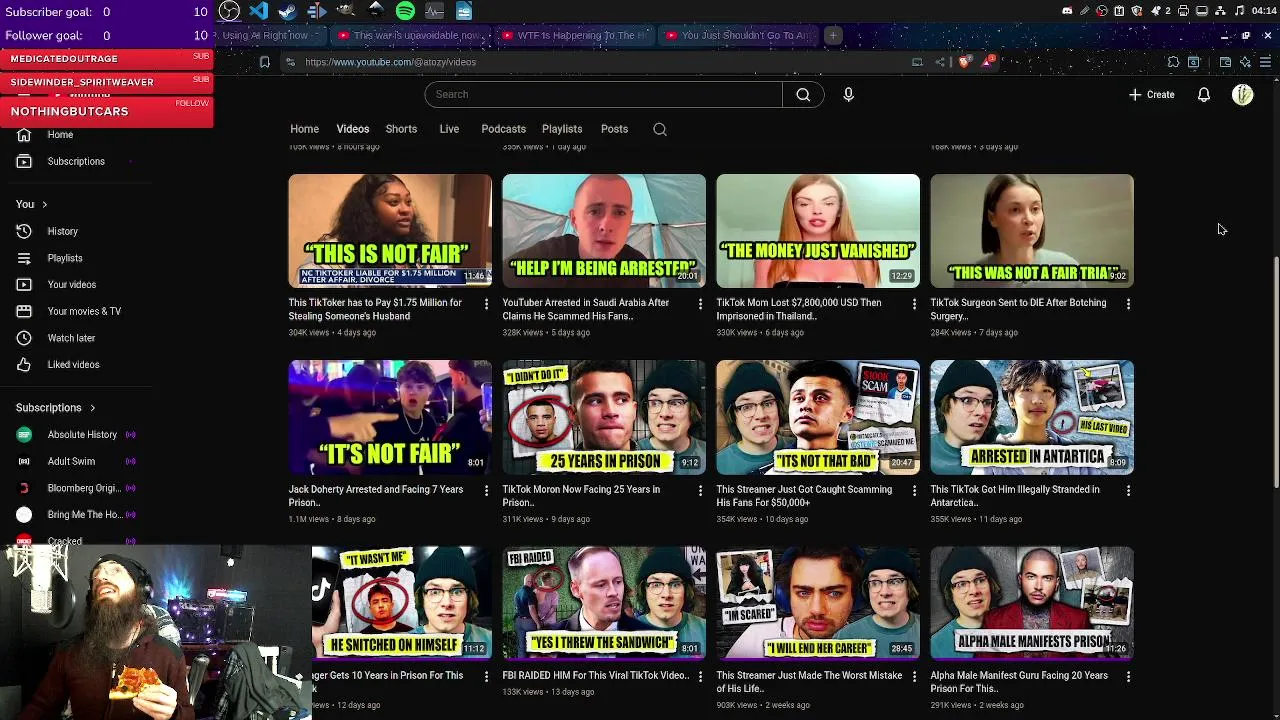The image size is (1280, 720).
Task: Open 'TikTok Surgeon Sent to DIE' title
Action: (1018, 309)
